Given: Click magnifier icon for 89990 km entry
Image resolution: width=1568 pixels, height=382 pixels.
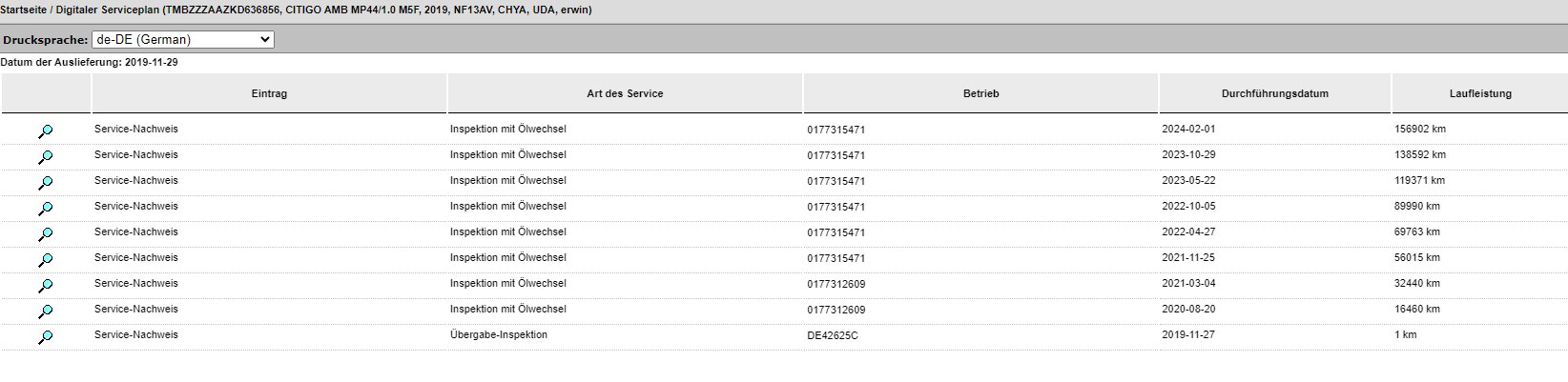Looking at the screenshot, I should pos(45,209).
